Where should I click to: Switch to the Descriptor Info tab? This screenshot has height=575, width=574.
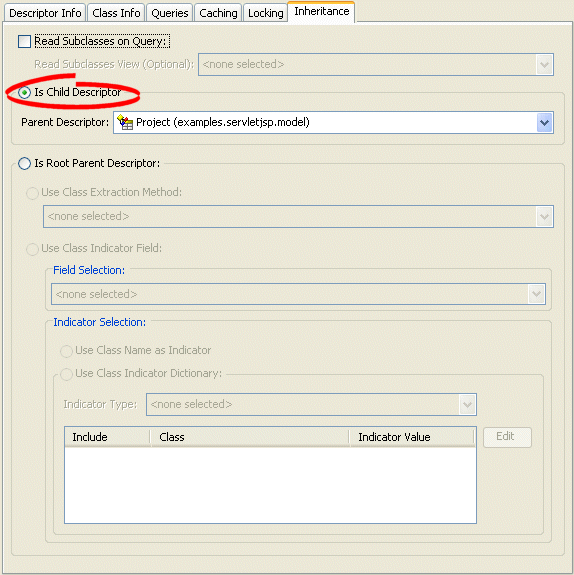point(45,13)
